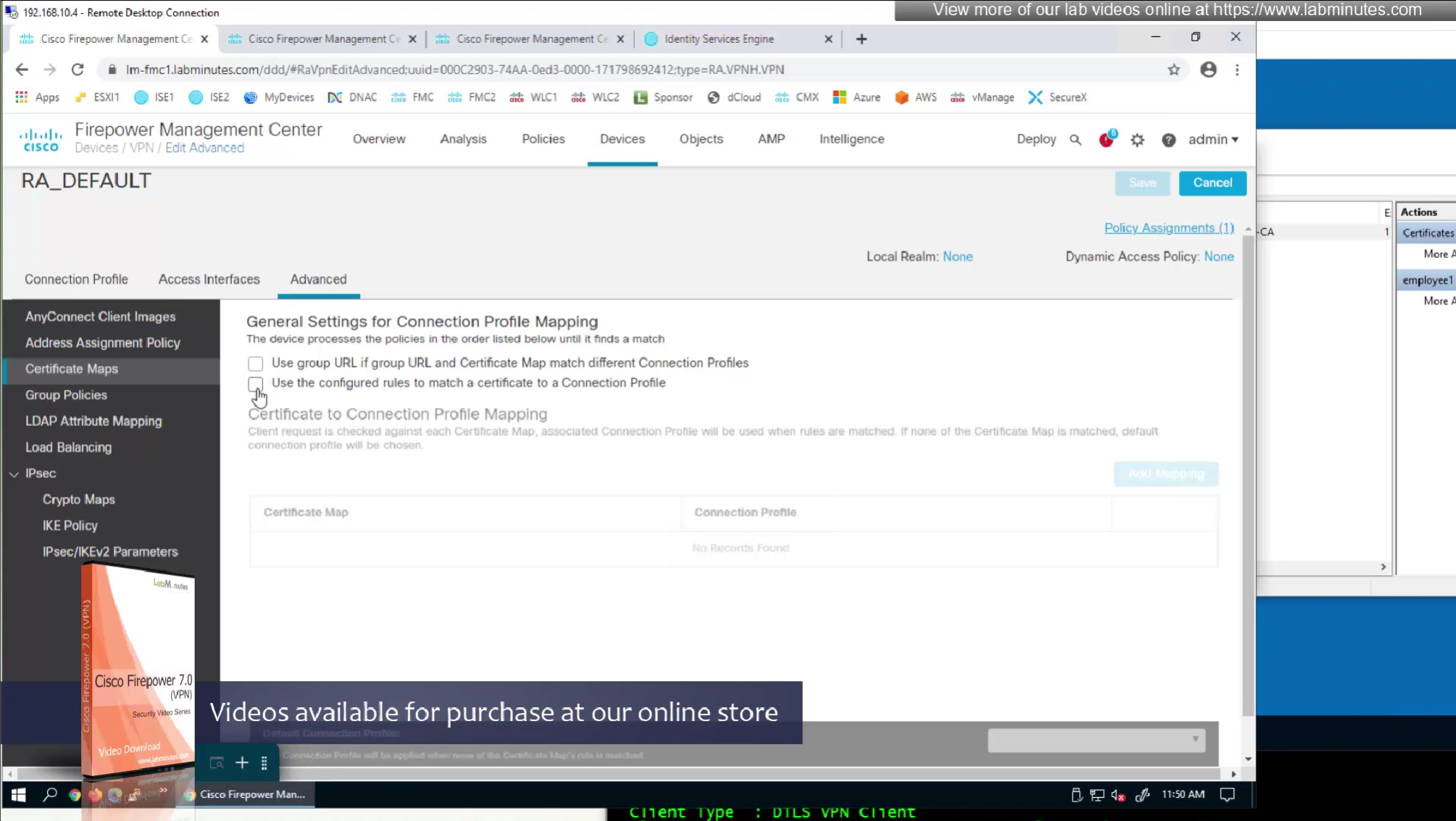Open Windows taskbar search icon
Viewport: 1456px width, 821px height.
tap(49, 795)
